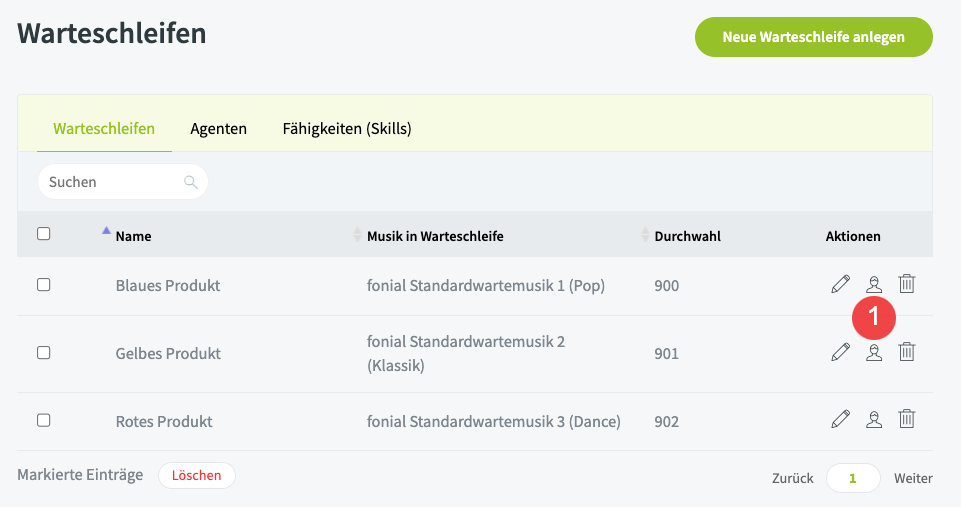
Task: Select the Rotes Produkt checkbox
Action: click(x=43, y=421)
